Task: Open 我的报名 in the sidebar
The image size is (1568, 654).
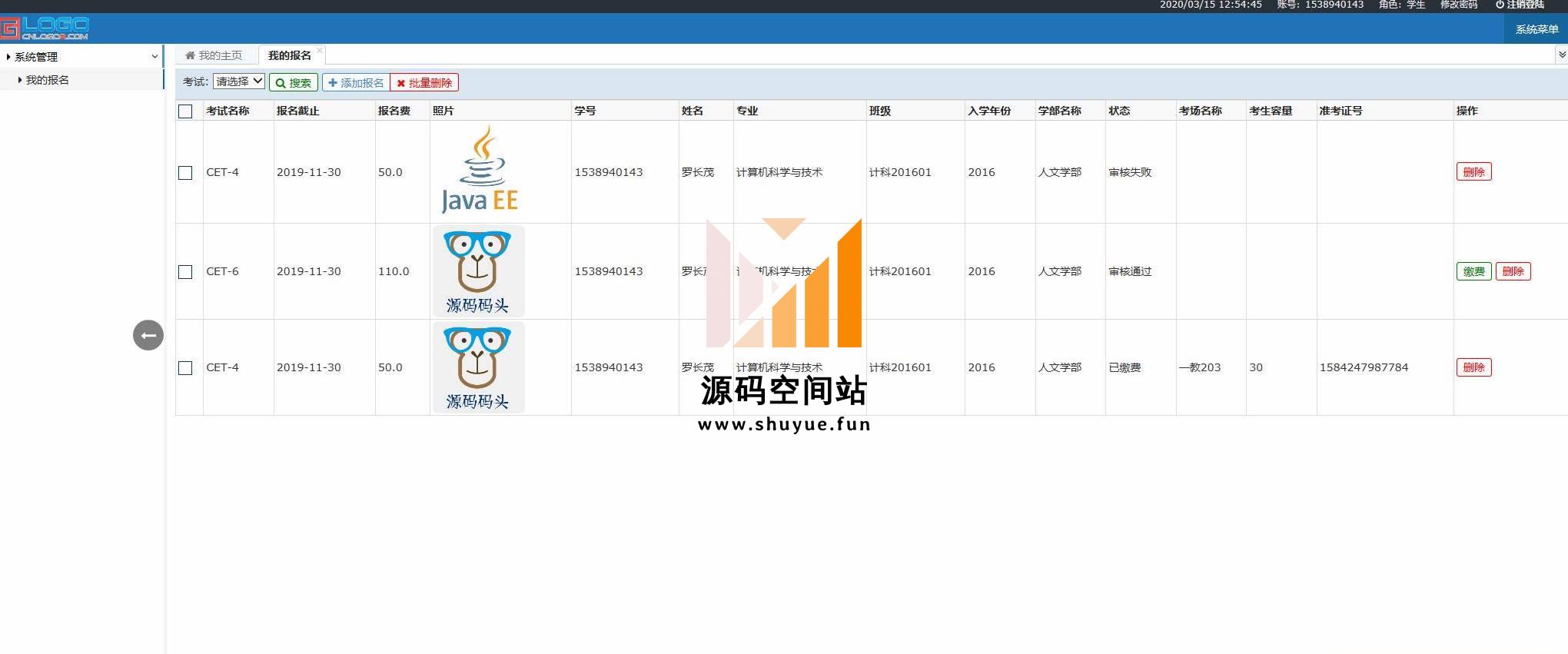Action: [48, 79]
